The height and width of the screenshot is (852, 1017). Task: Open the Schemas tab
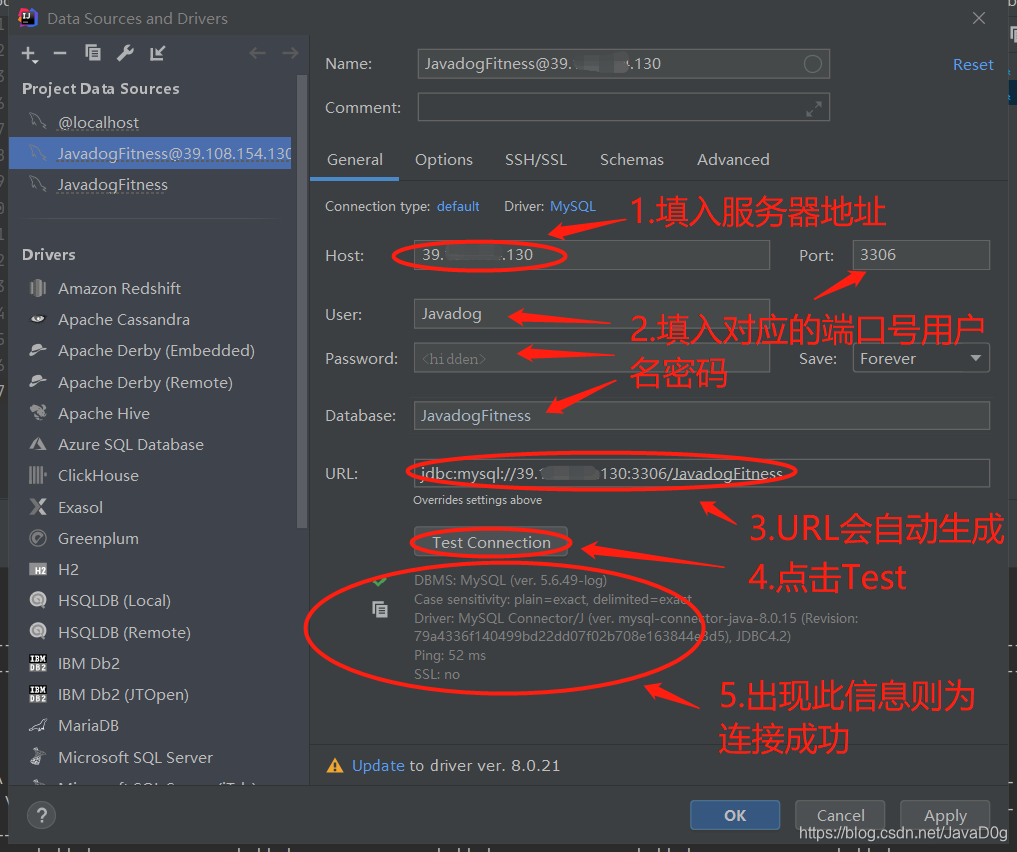click(632, 160)
